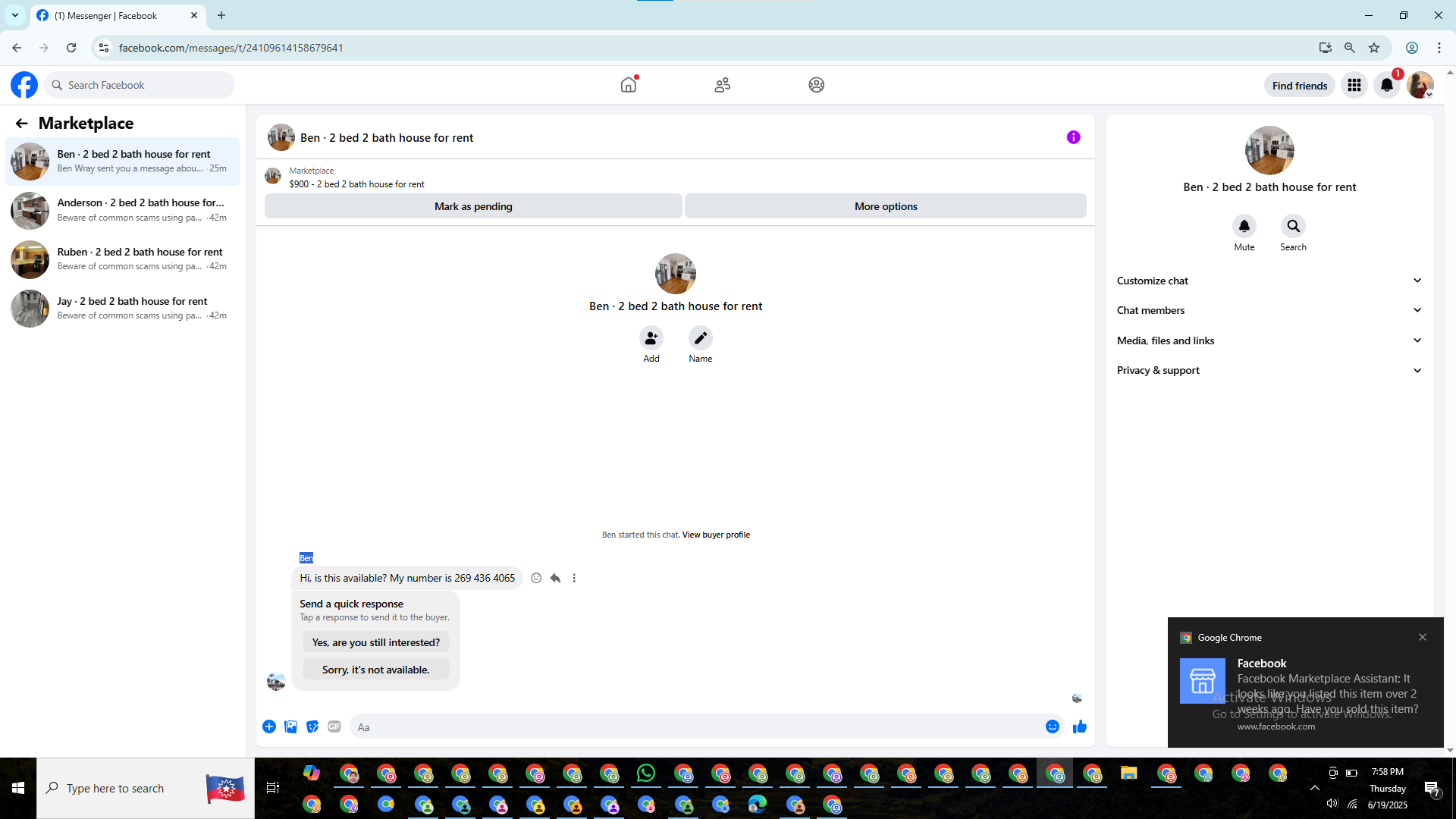The image size is (1456, 819).
Task: Open Task View on the taskbar
Action: click(273, 788)
